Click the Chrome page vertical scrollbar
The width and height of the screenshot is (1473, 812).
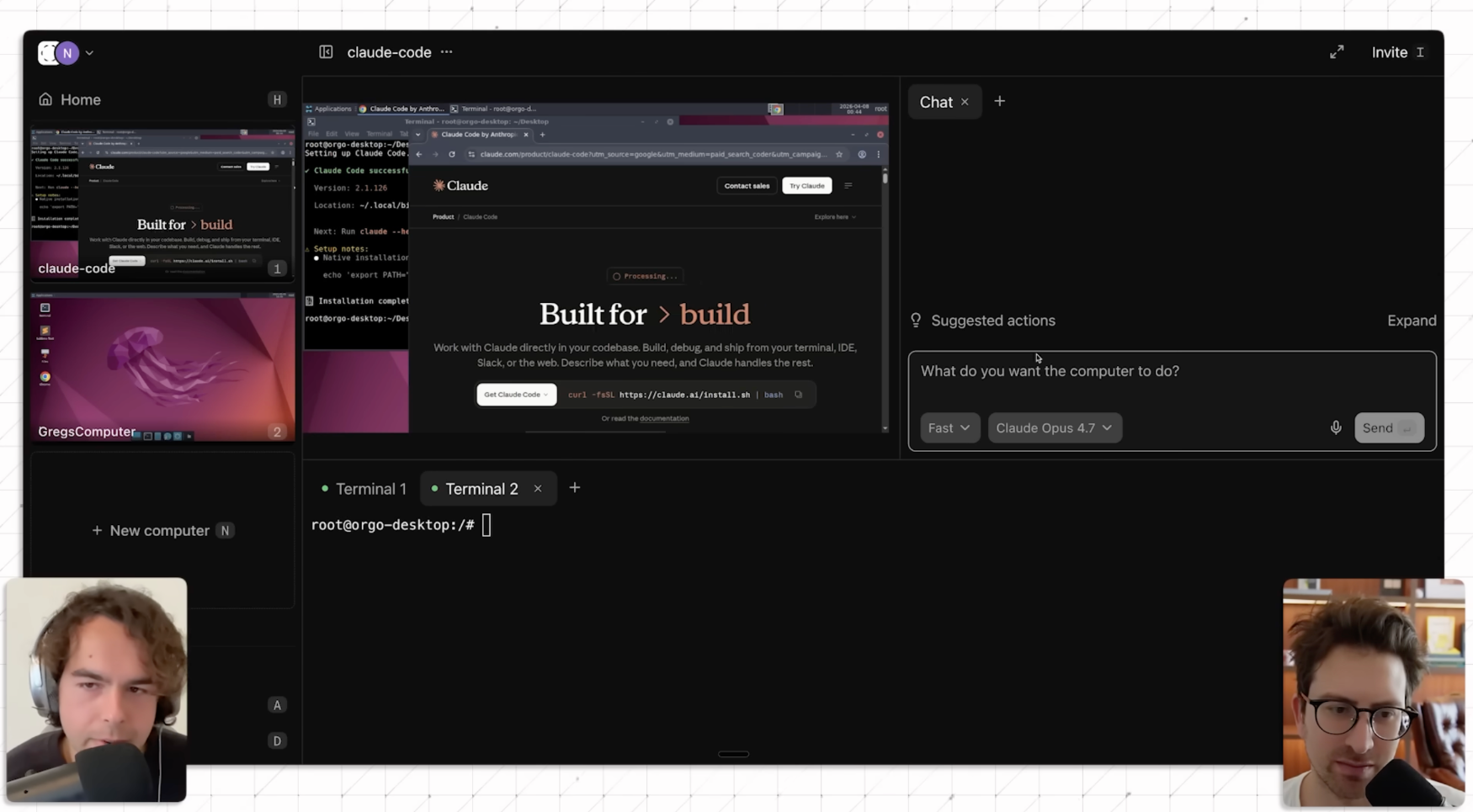tap(885, 300)
